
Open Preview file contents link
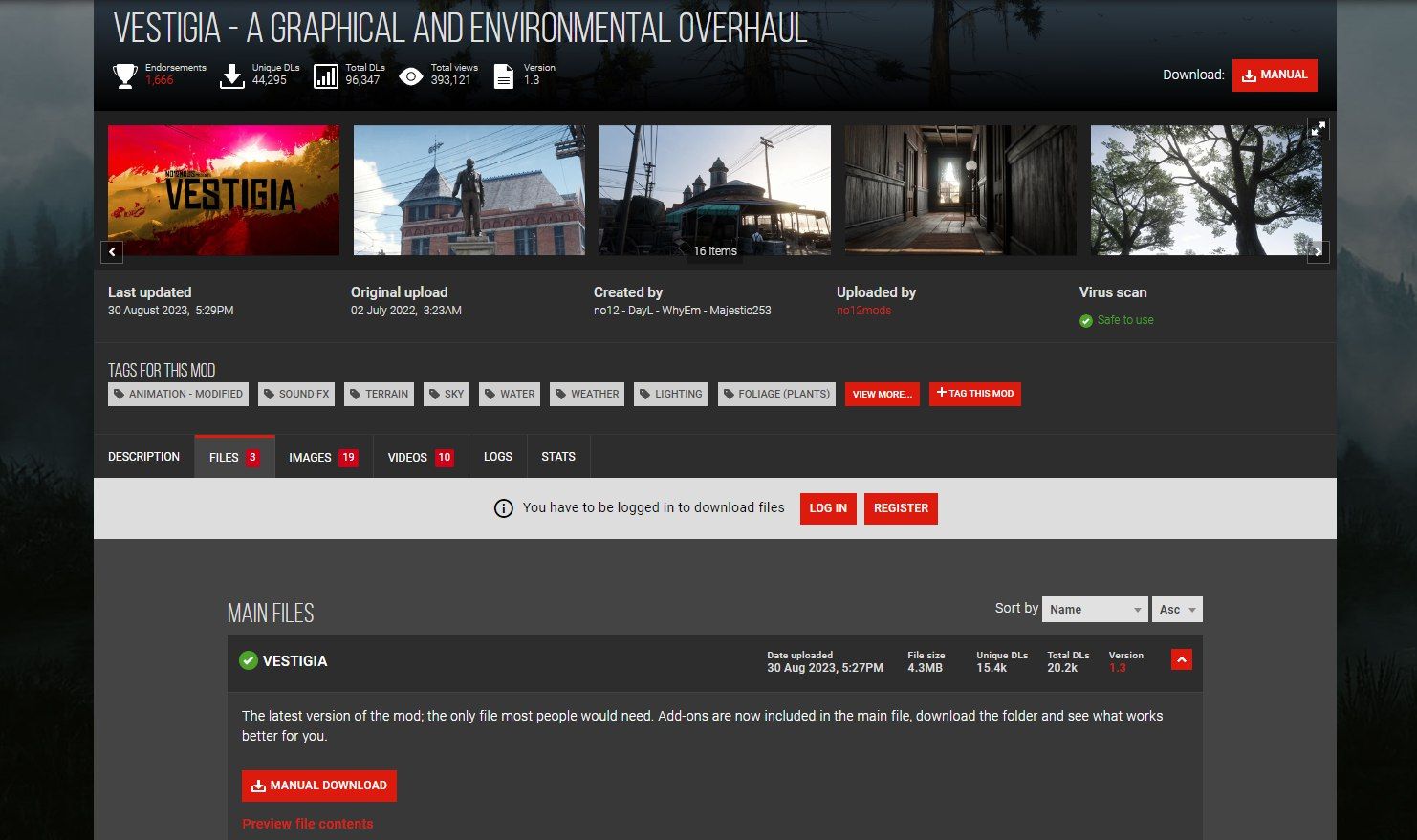coord(308,824)
